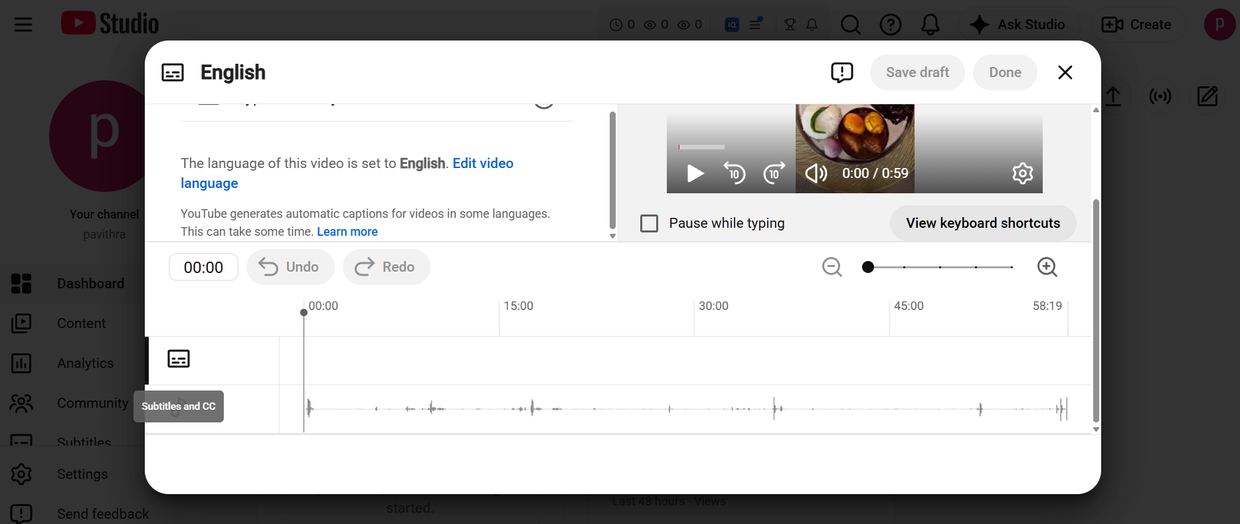Screen dimensions: 1240x524
Task: Rewind the video 10 seconds
Action: (734, 173)
